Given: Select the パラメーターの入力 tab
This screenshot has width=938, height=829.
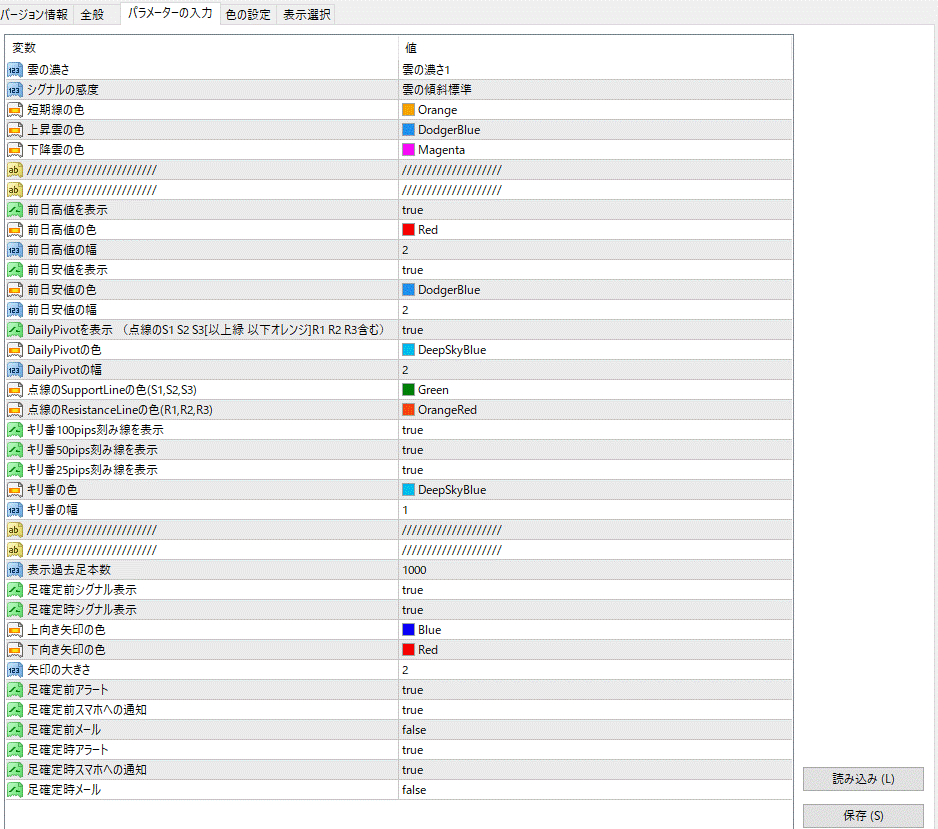Looking at the screenshot, I should 170,13.
